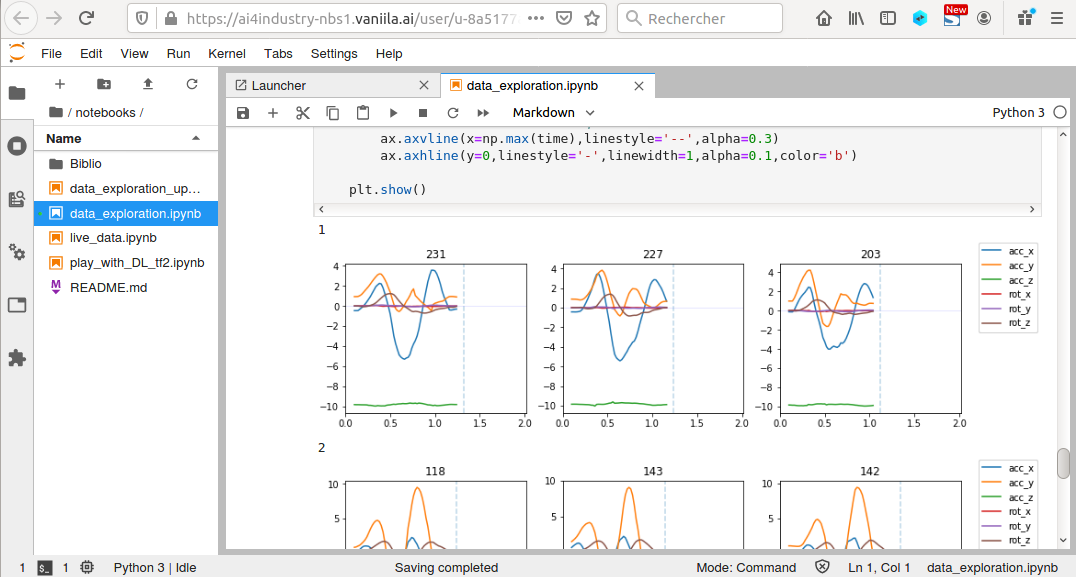Screen dimensions: 1076x577
Task: Click the Python 3 kernel name button
Action: click(1018, 113)
